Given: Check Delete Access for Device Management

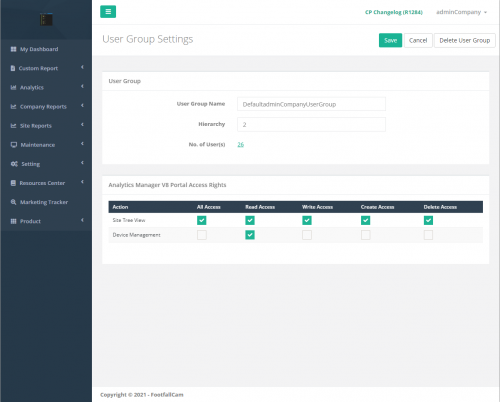Looking at the screenshot, I should click(428, 235).
